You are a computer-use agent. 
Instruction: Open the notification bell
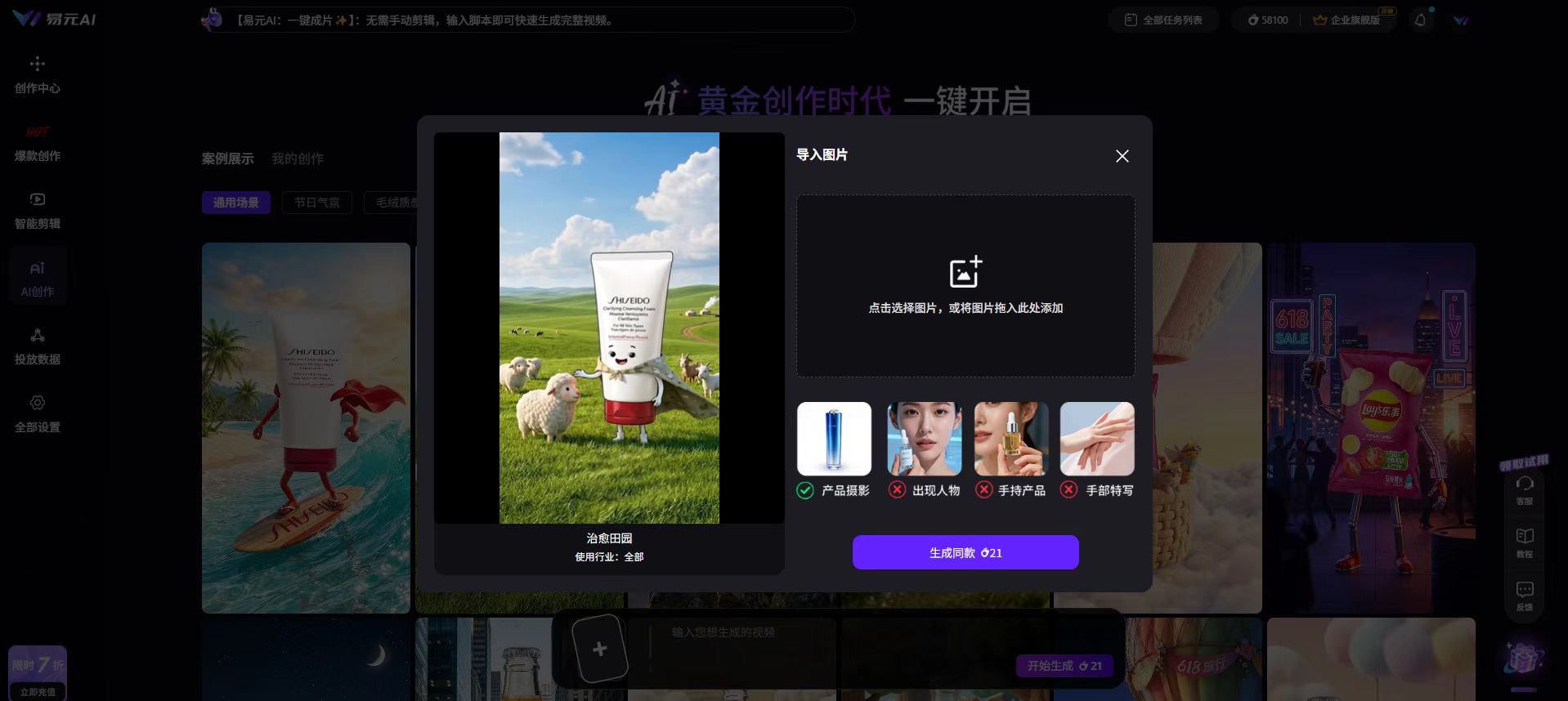tap(1420, 20)
